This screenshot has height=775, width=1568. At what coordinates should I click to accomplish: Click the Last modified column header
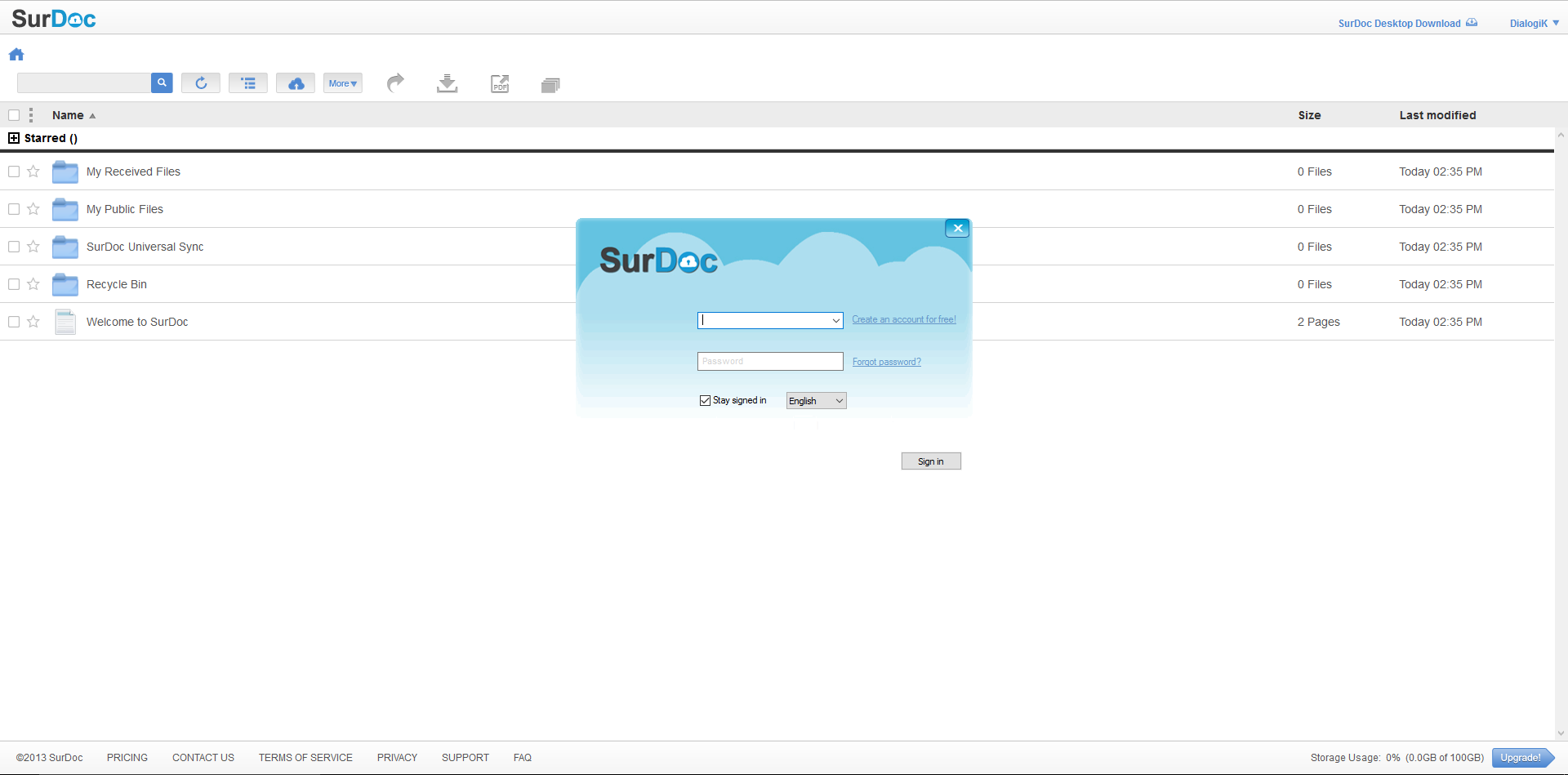click(1437, 115)
